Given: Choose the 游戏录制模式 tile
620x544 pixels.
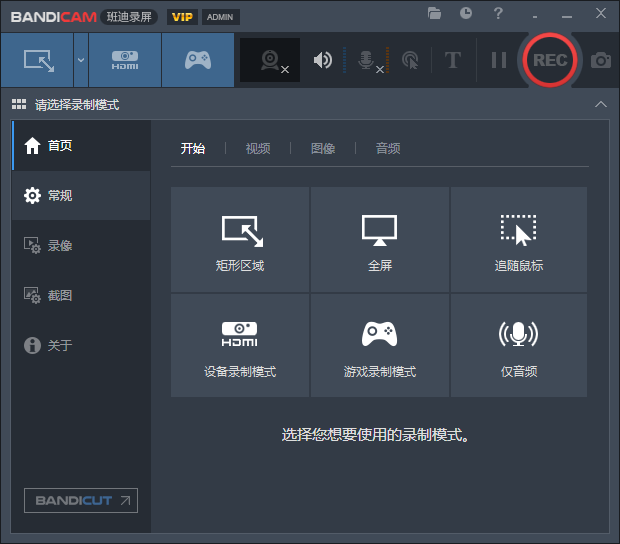Looking at the screenshot, I should (x=380, y=346).
